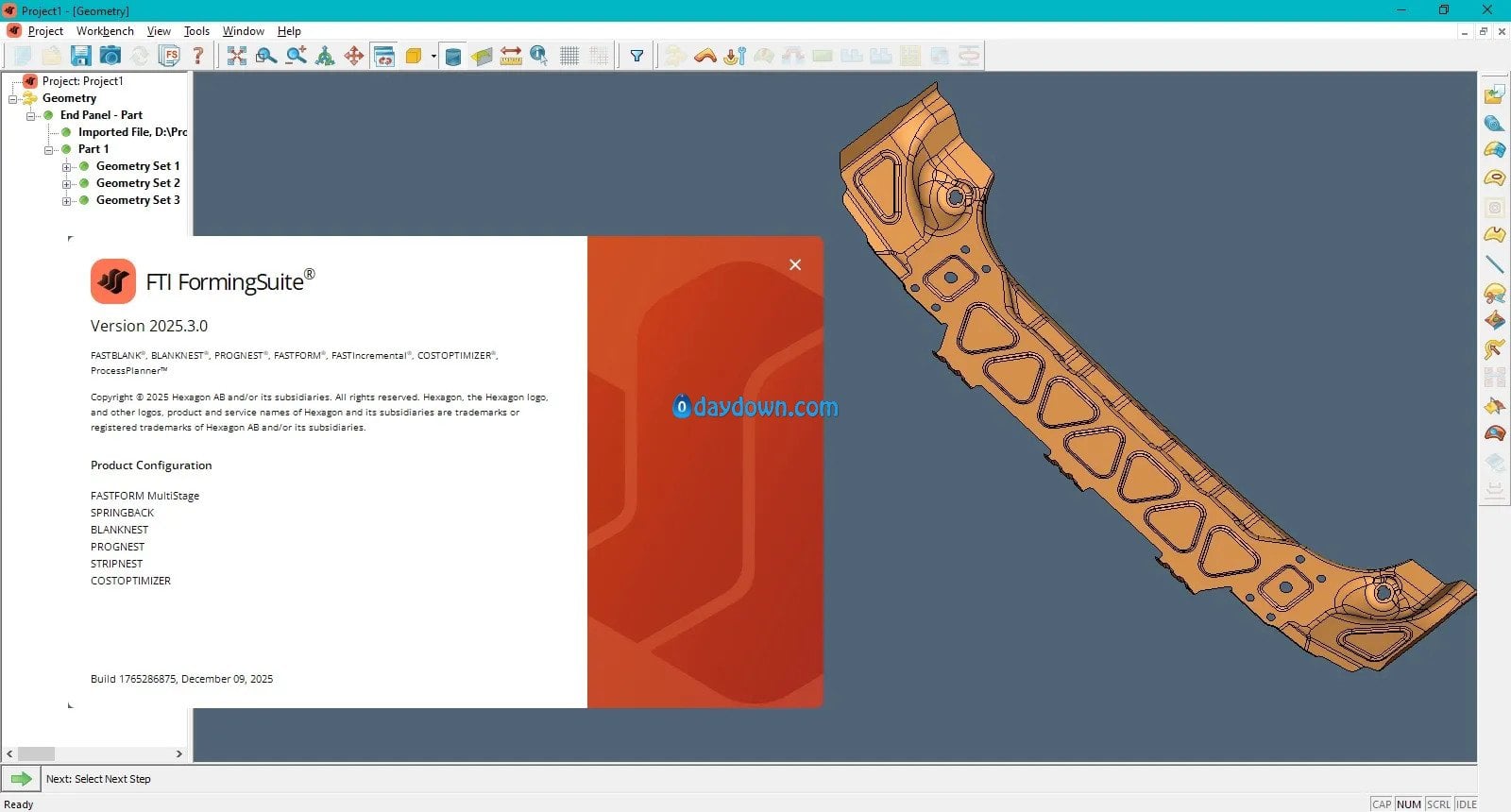Click the green Next step arrow button
This screenshot has width=1511, height=812.
pos(21,779)
